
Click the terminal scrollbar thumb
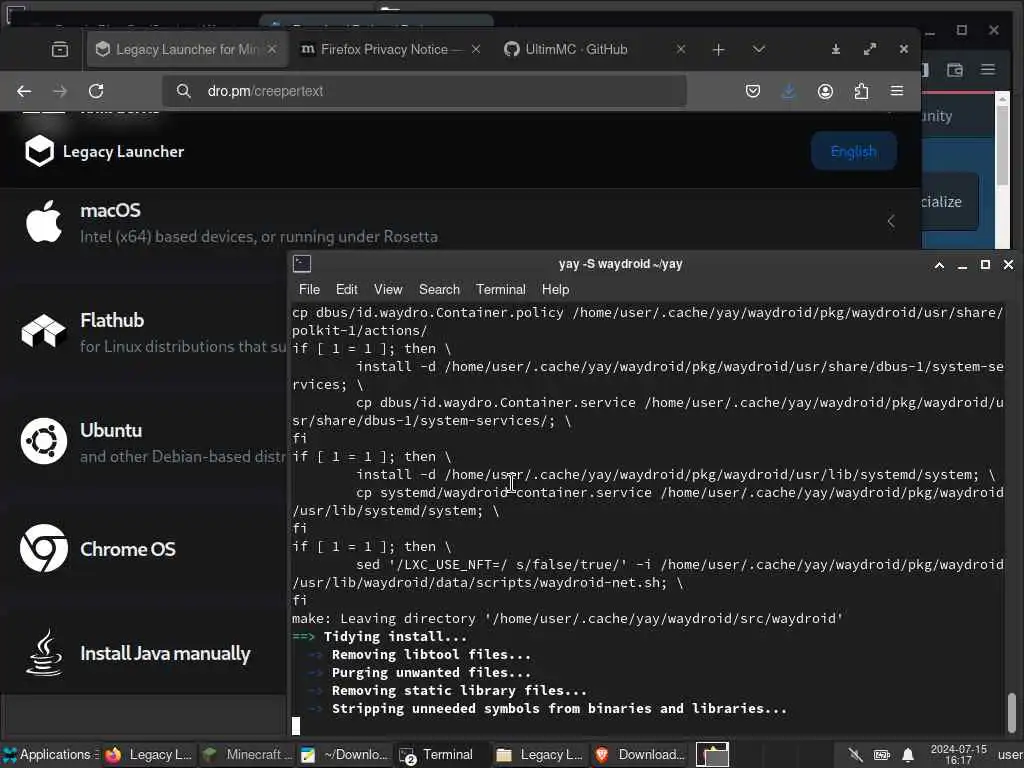tap(1012, 712)
